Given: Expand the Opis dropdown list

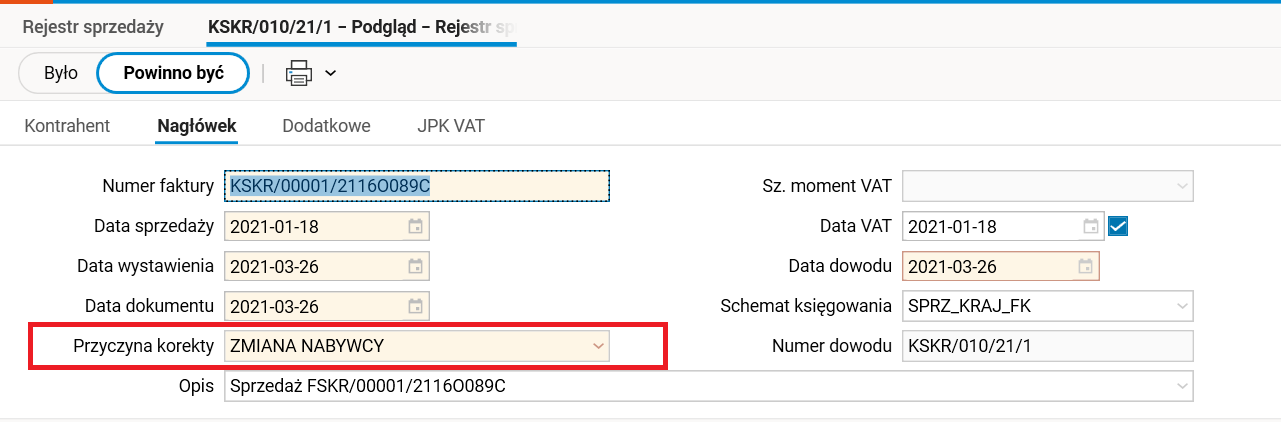Looking at the screenshot, I should click(x=1182, y=385).
